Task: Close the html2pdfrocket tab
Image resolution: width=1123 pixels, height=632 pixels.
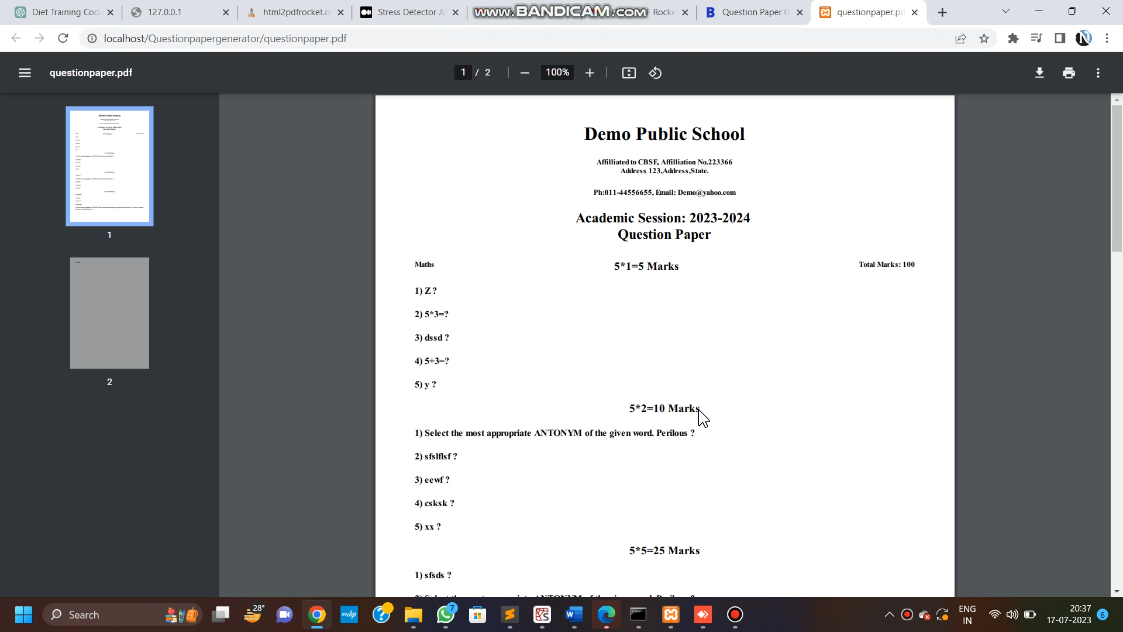Action: [340, 12]
